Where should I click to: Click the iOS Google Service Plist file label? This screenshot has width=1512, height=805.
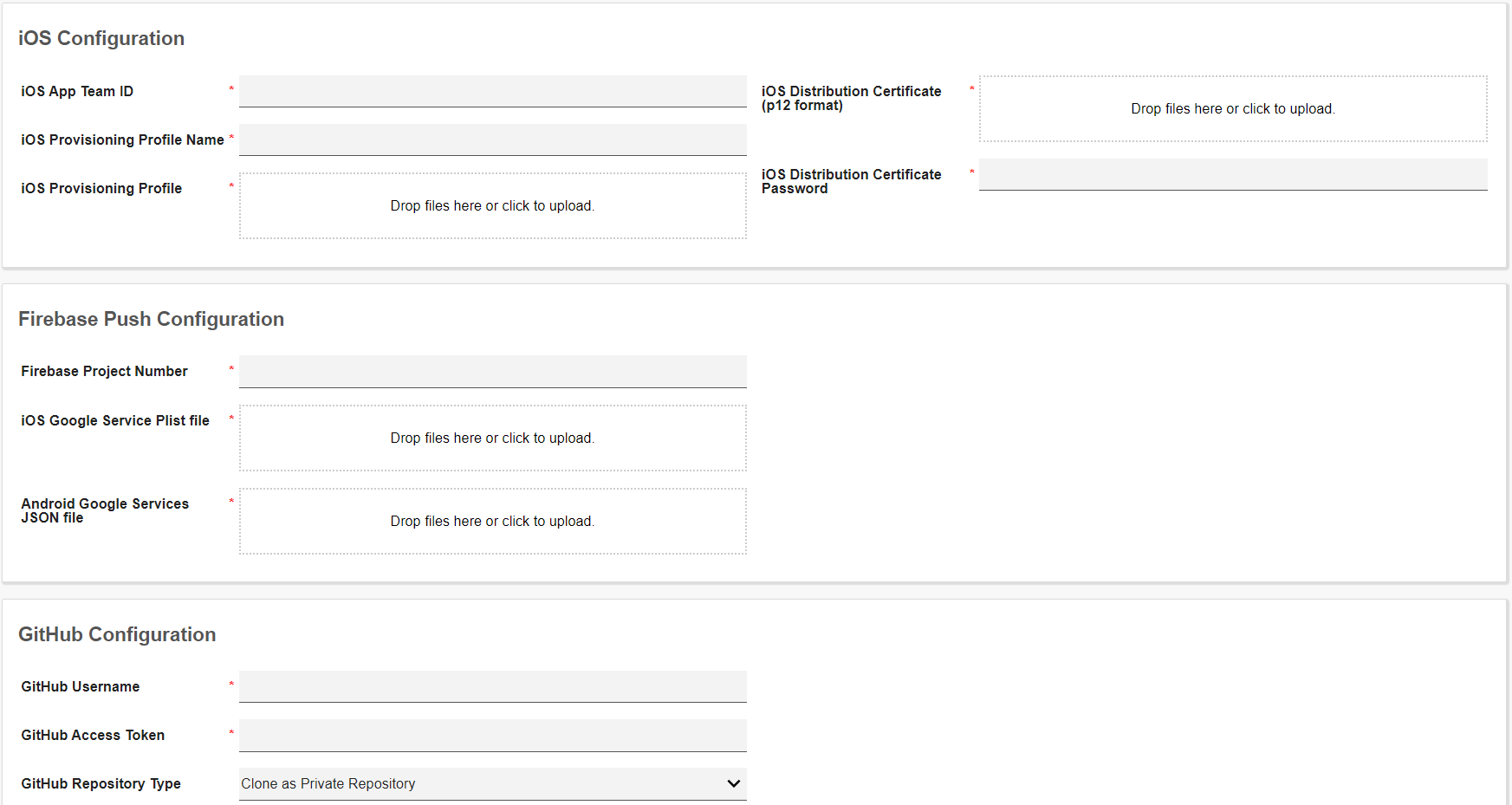pyautogui.click(x=115, y=420)
